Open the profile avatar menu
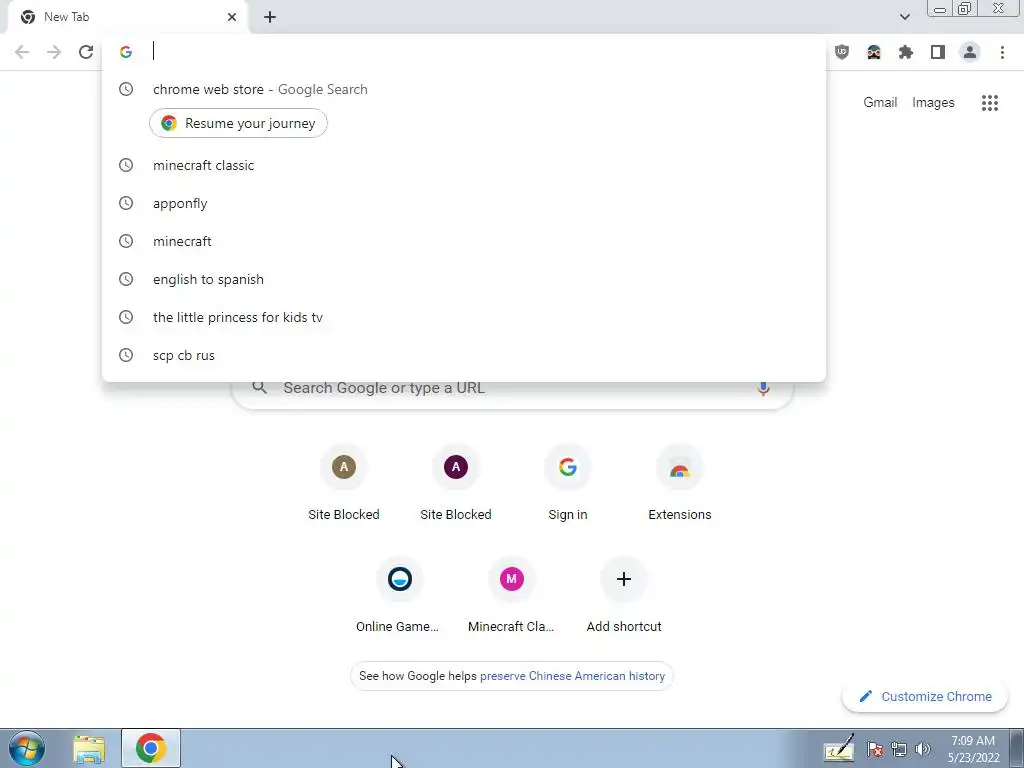 pyautogui.click(x=970, y=52)
